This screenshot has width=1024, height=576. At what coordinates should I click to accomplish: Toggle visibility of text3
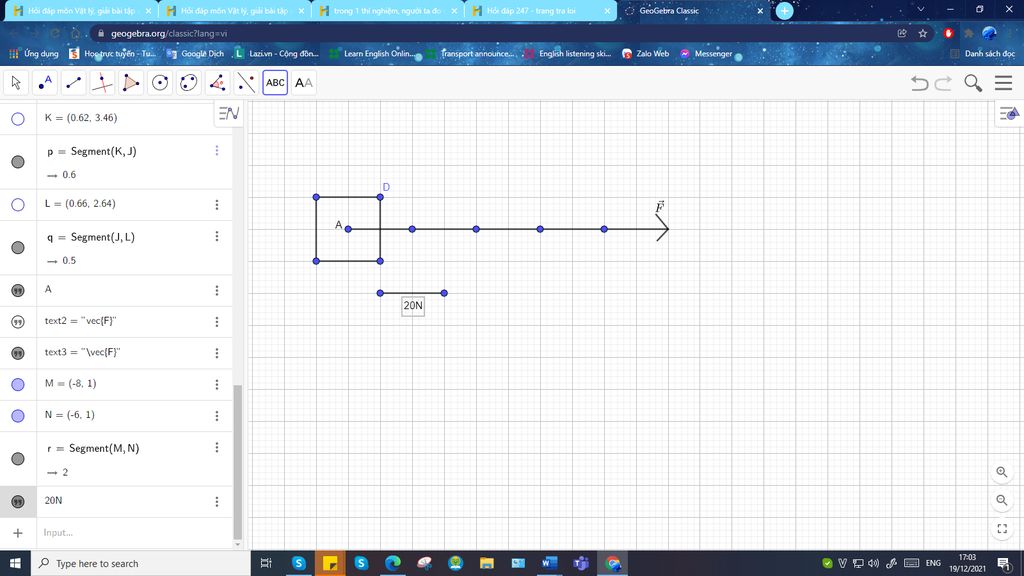click(x=18, y=353)
